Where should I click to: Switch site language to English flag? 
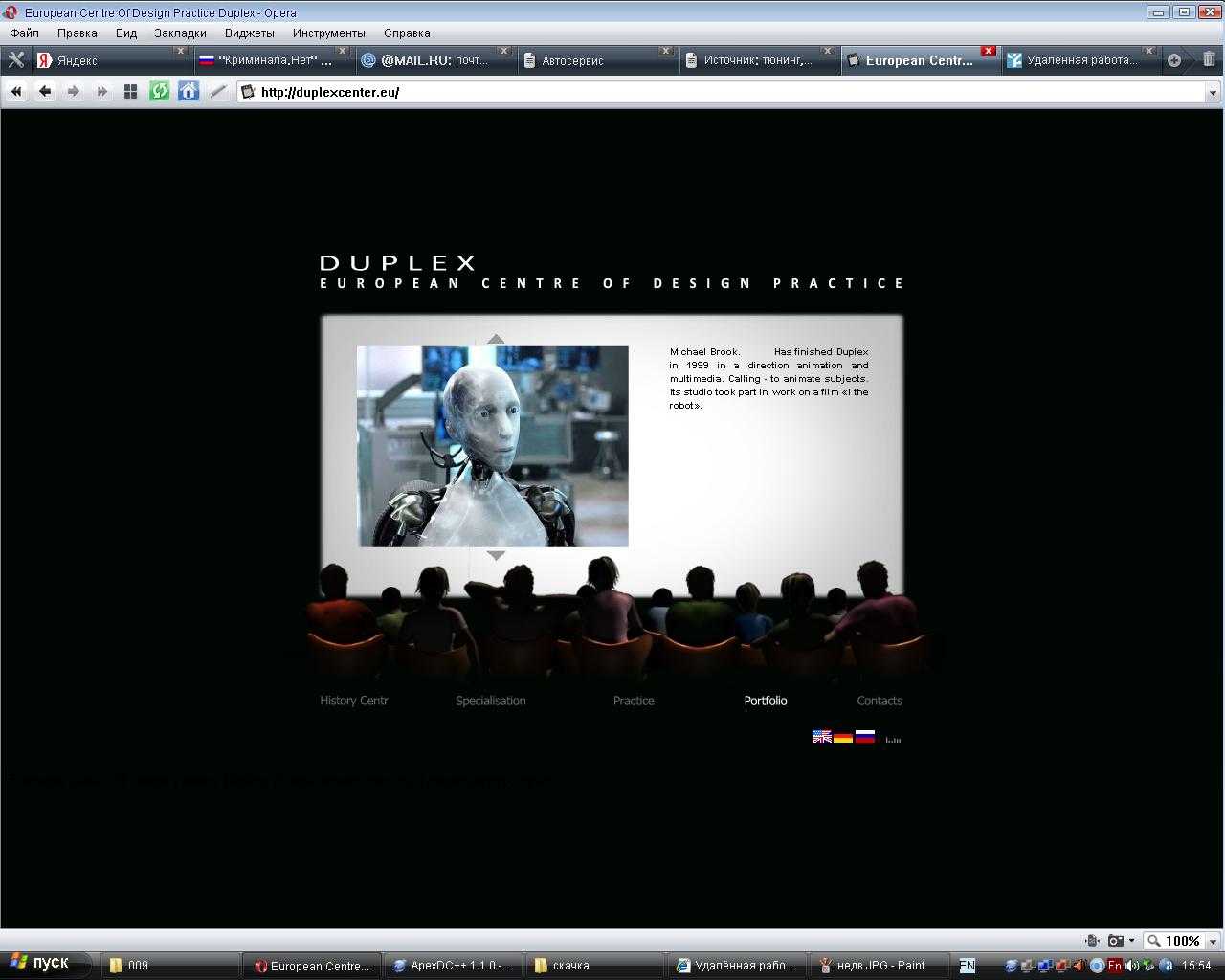pyautogui.click(x=822, y=737)
